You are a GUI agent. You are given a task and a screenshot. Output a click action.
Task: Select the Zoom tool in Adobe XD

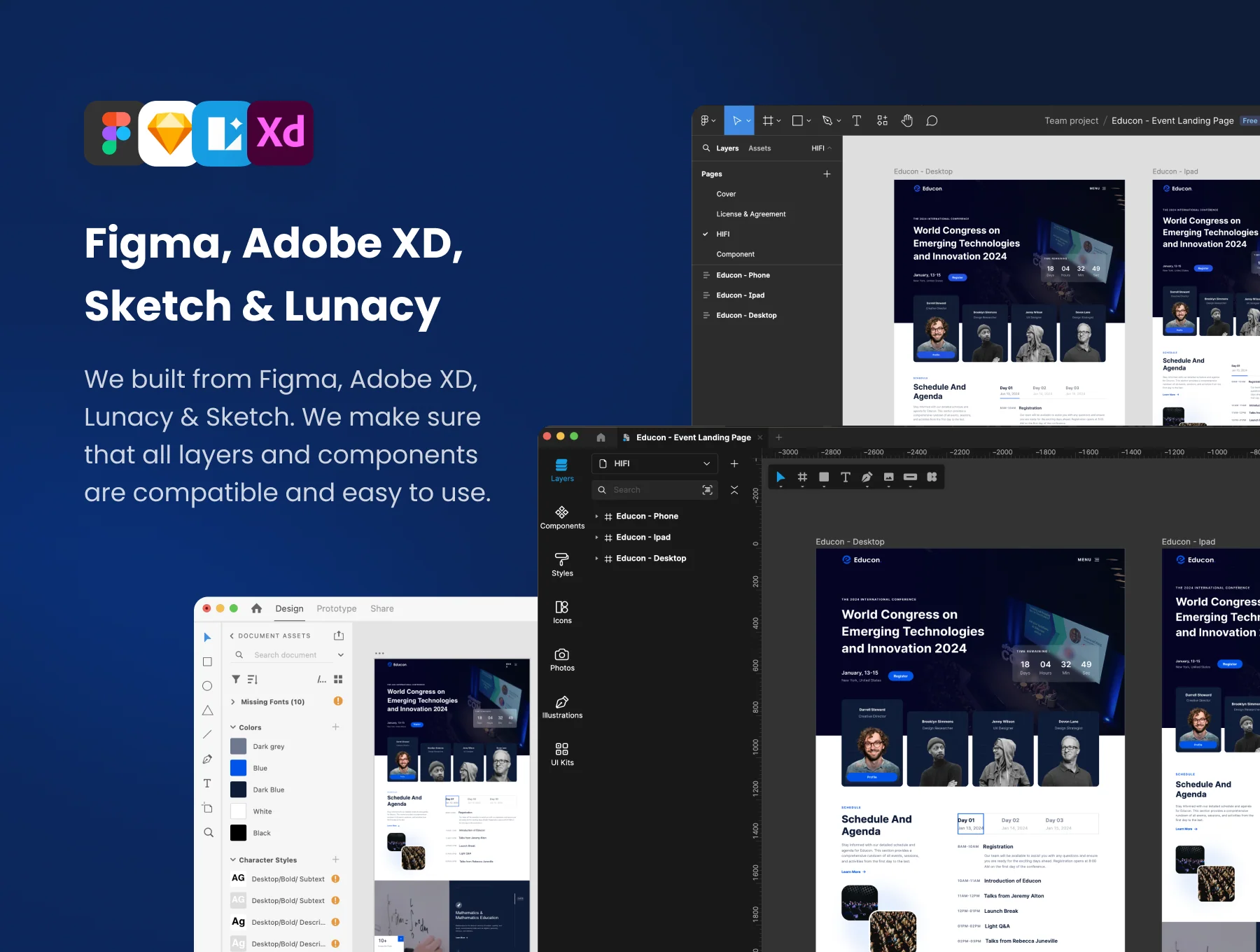coord(208,832)
